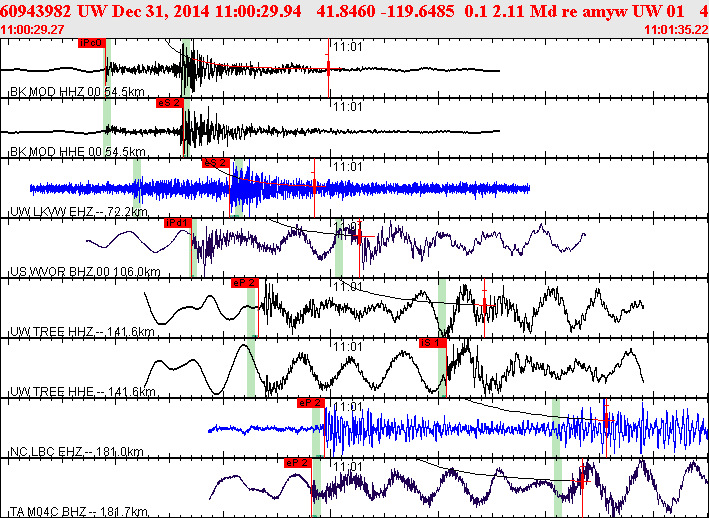Click the station label US WVOR BHZ 00 106.0km
Viewport: 709px width, 518px height.
[85, 273]
